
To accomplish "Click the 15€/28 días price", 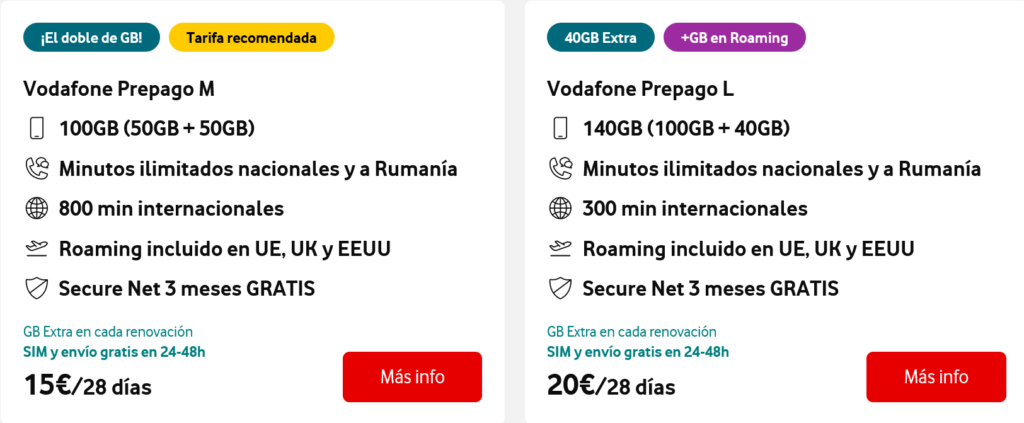I will (87, 386).
